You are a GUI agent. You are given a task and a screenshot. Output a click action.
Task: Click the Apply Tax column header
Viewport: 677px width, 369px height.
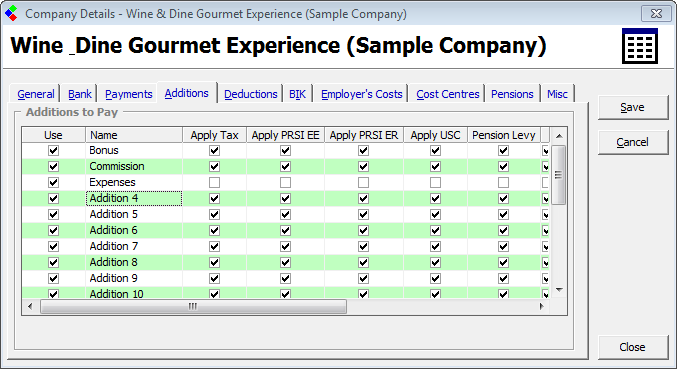pyautogui.click(x=215, y=135)
